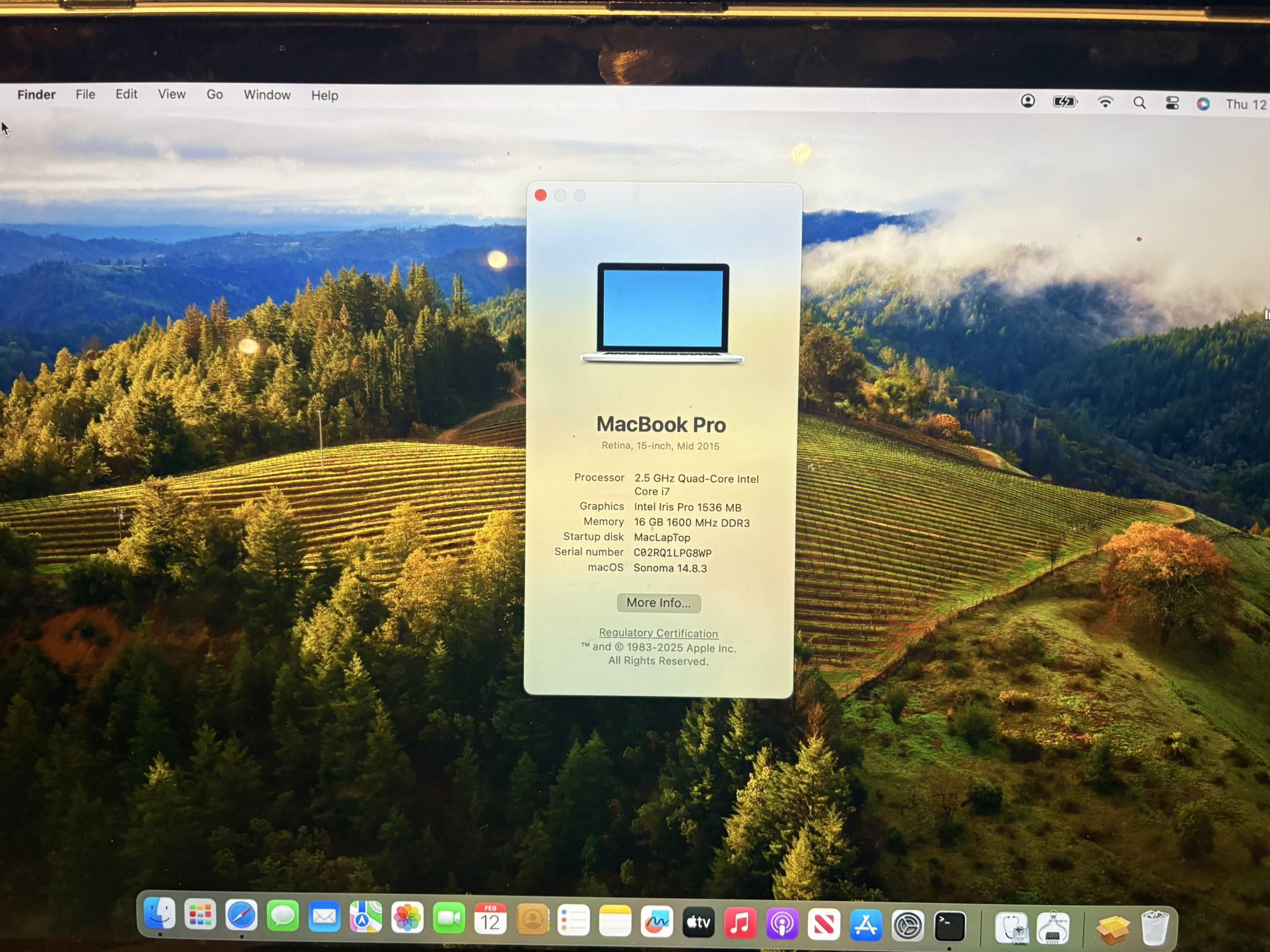Open Launchpad in the Dock
This screenshot has height=952, width=1270.
click(200, 915)
